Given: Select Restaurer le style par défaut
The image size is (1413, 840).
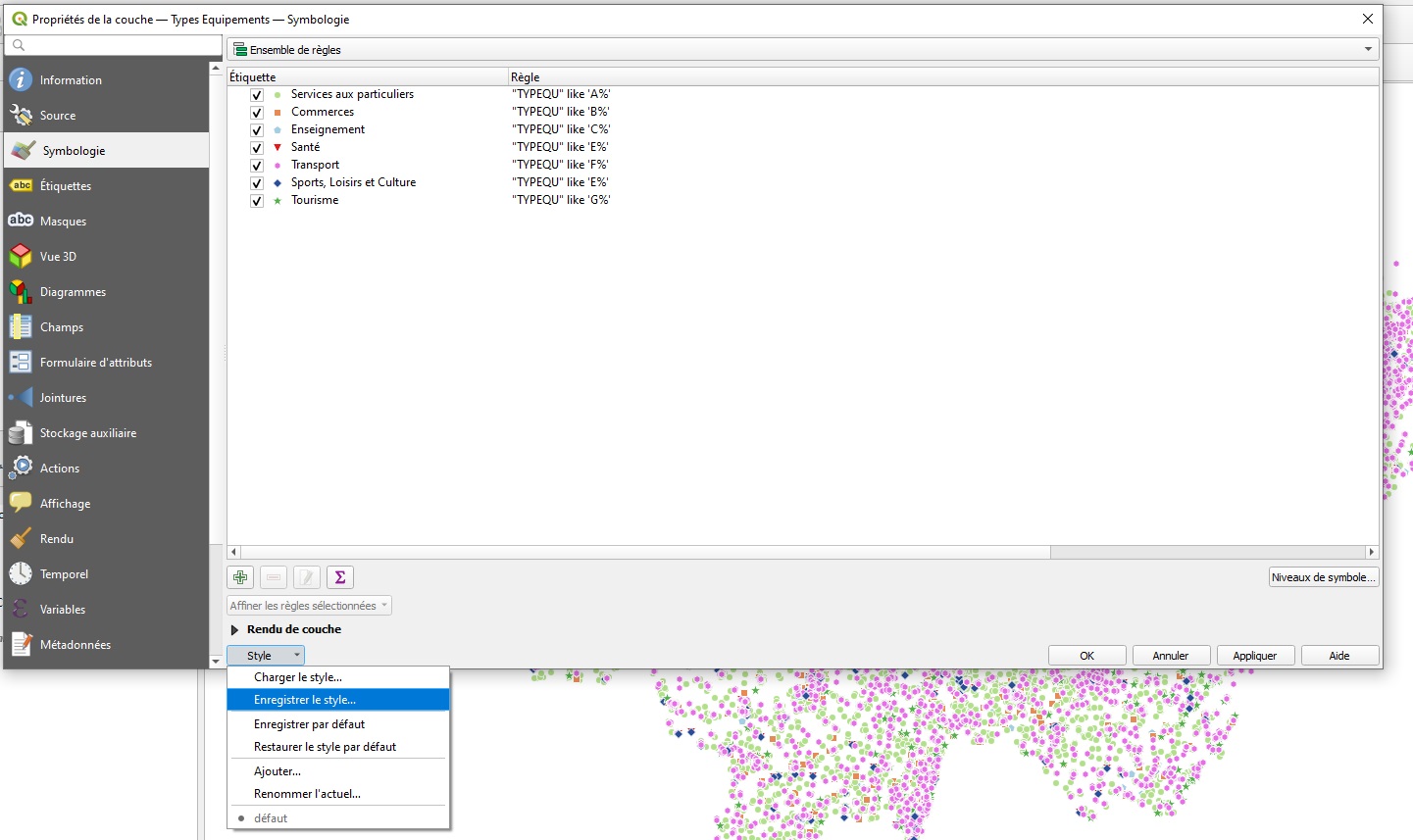Looking at the screenshot, I should coord(338,747).
